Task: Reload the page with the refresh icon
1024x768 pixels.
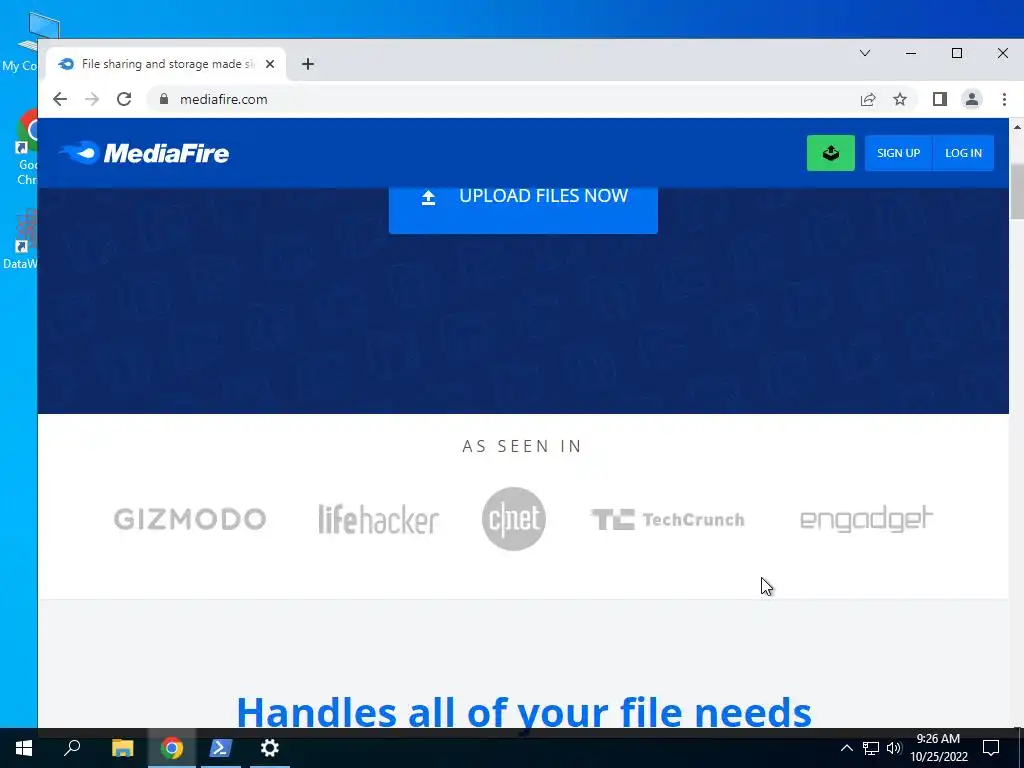Action: (124, 99)
